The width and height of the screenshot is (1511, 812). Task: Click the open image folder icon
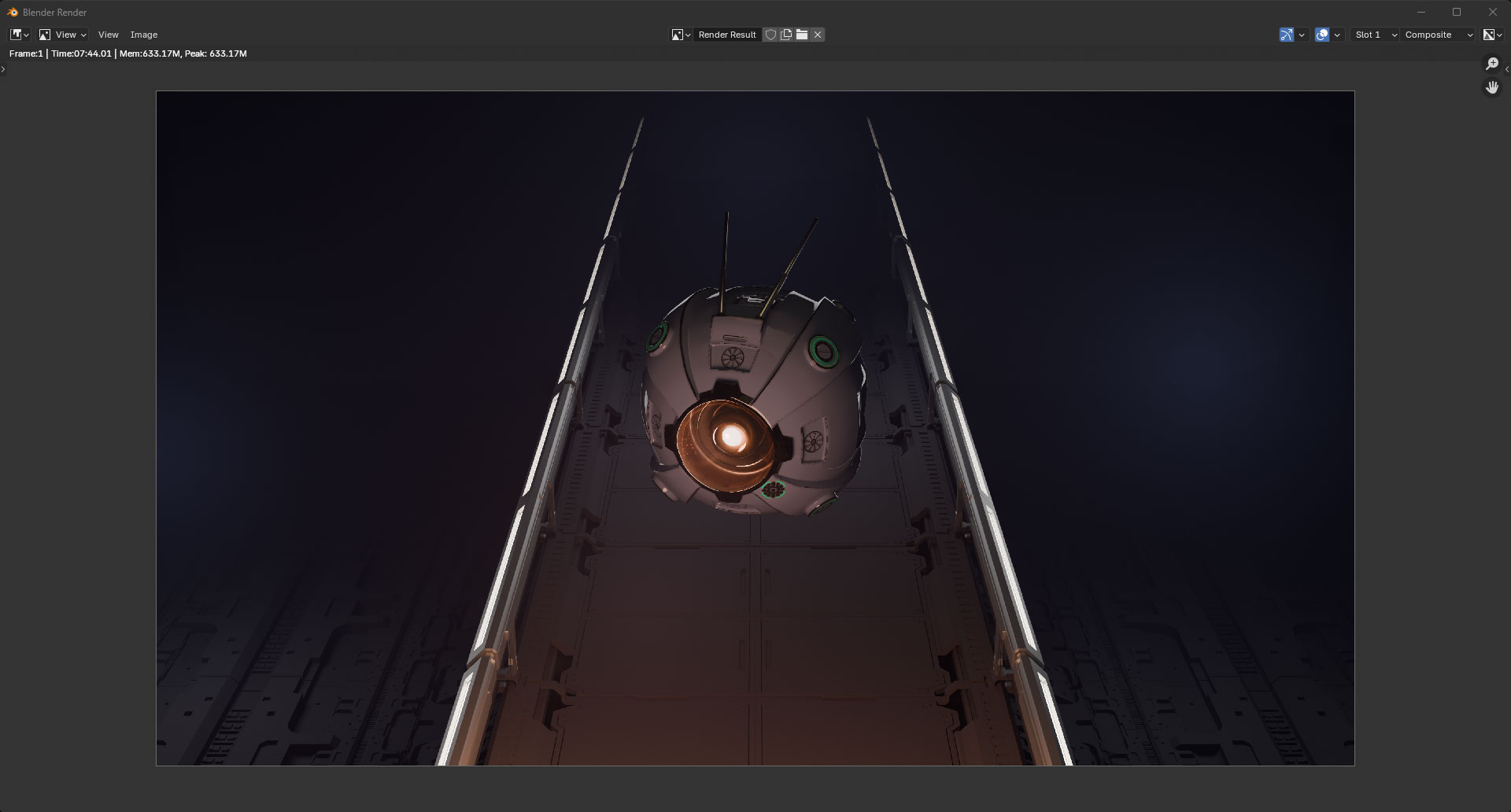801,35
